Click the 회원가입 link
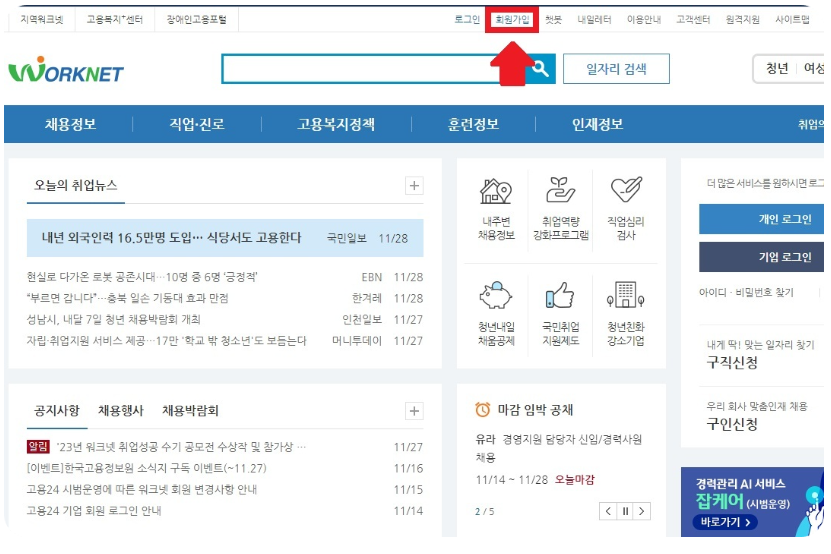 tap(512, 20)
